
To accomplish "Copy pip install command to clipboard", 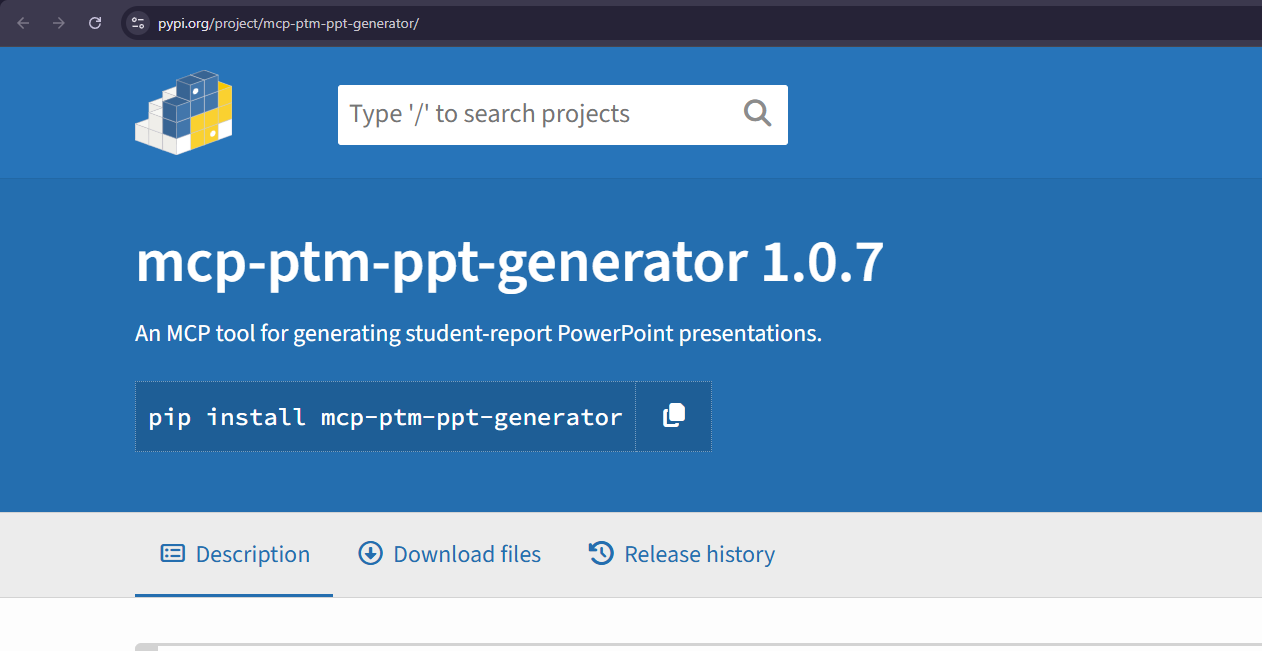I will 674,416.
